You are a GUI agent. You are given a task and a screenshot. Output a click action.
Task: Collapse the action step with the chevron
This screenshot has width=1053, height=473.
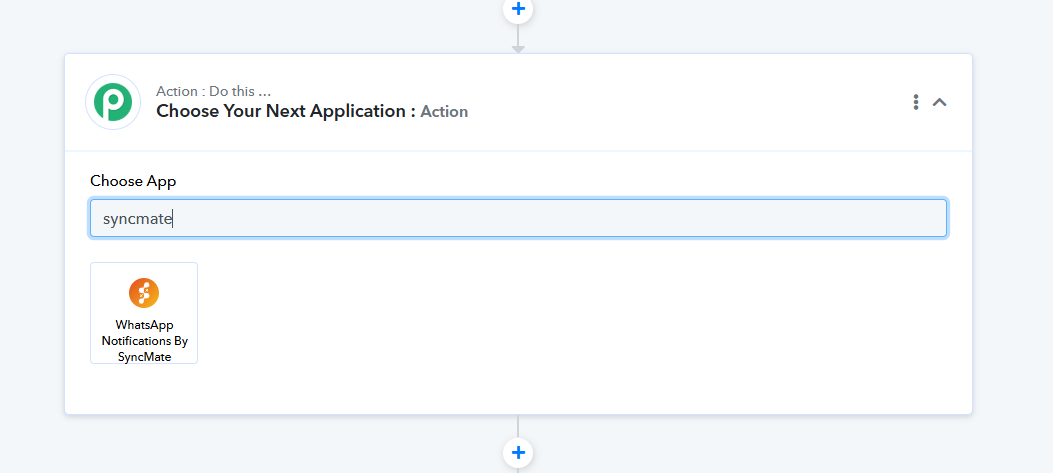point(940,102)
